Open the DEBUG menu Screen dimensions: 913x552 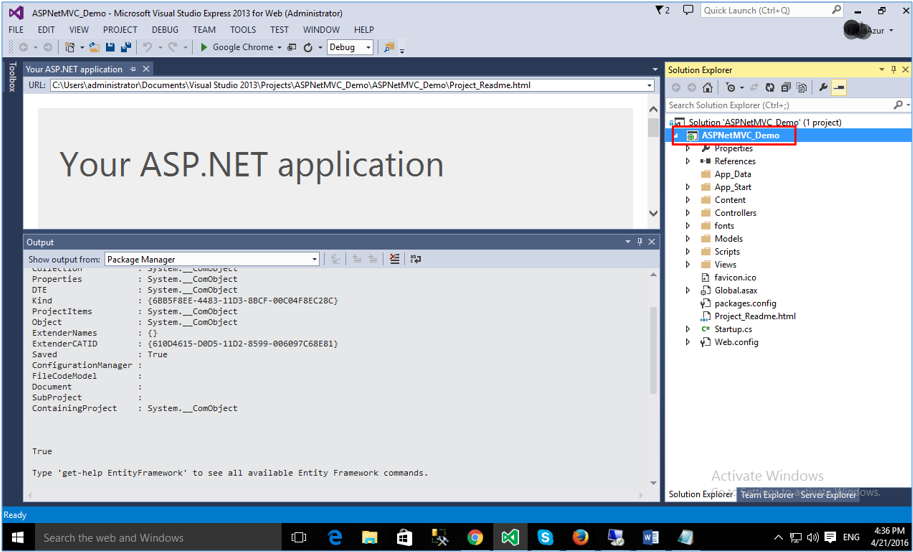(x=165, y=30)
